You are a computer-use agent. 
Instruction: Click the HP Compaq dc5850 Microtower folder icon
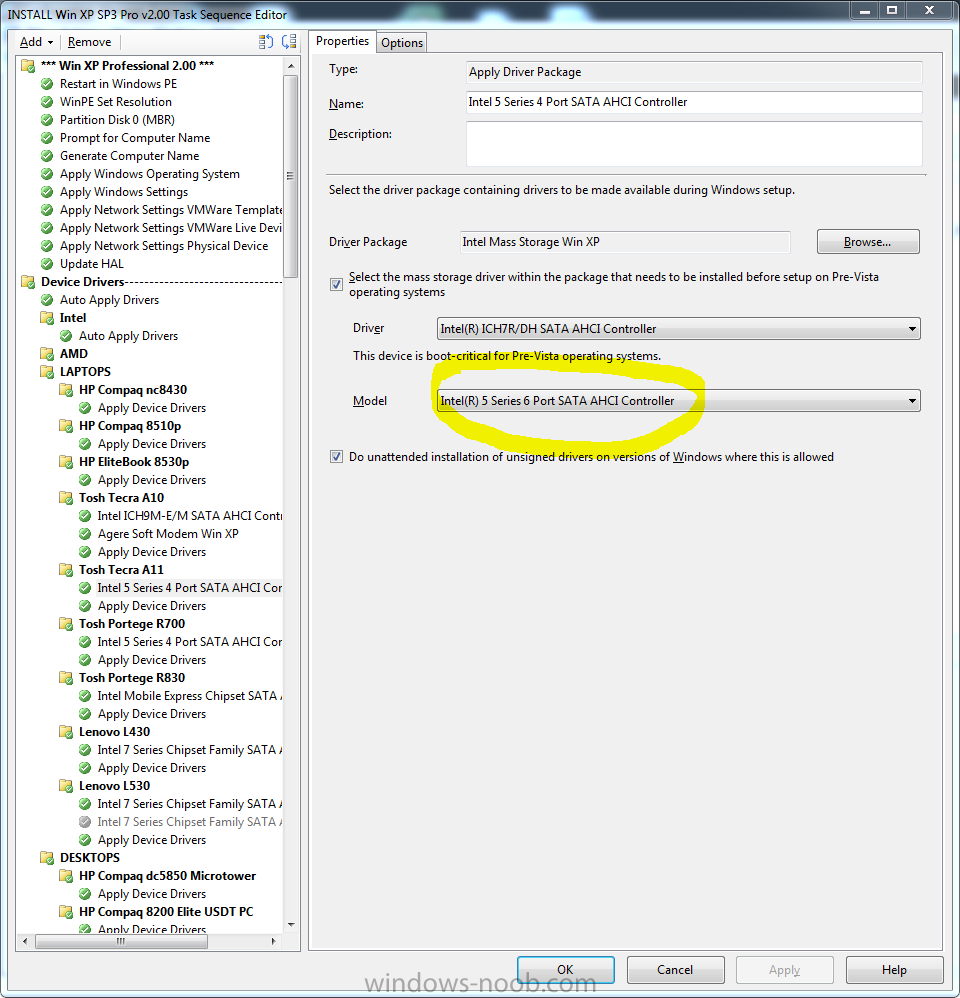coord(66,876)
